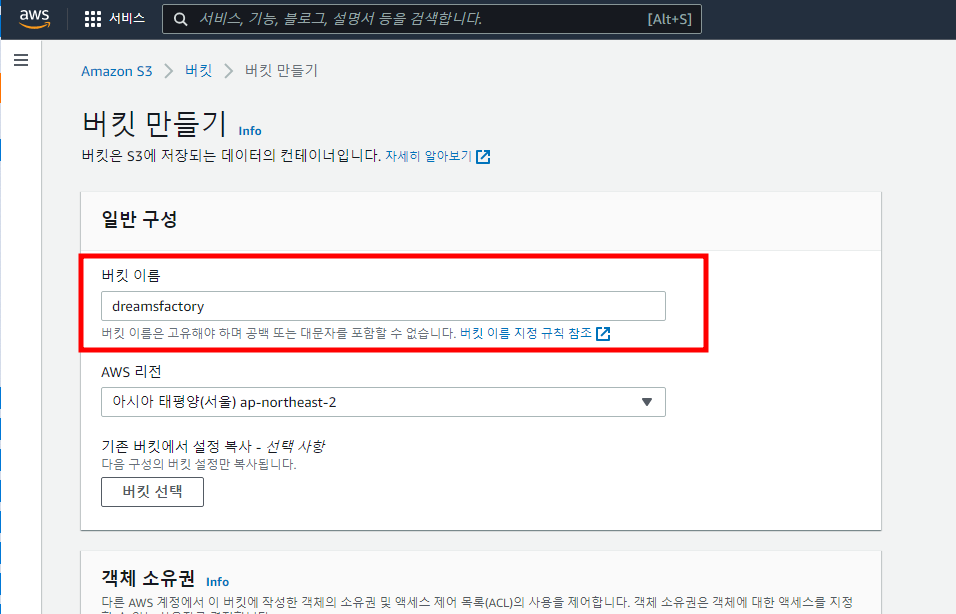Click the magnifier icon in search bar
This screenshot has width=956, height=614.
tap(180, 20)
